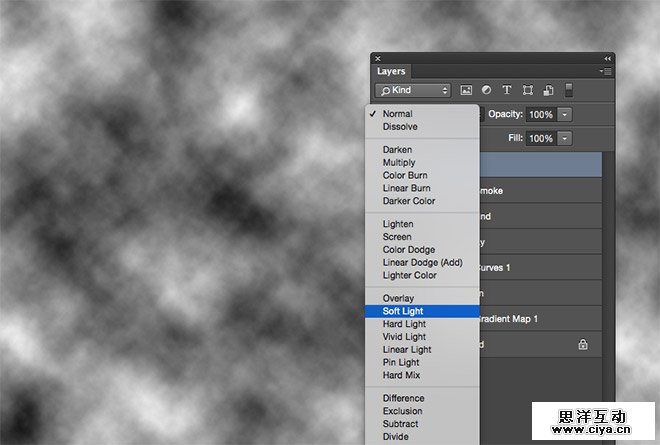660x445 pixels.
Task: Click the type layer filter icon
Action: coord(506,90)
